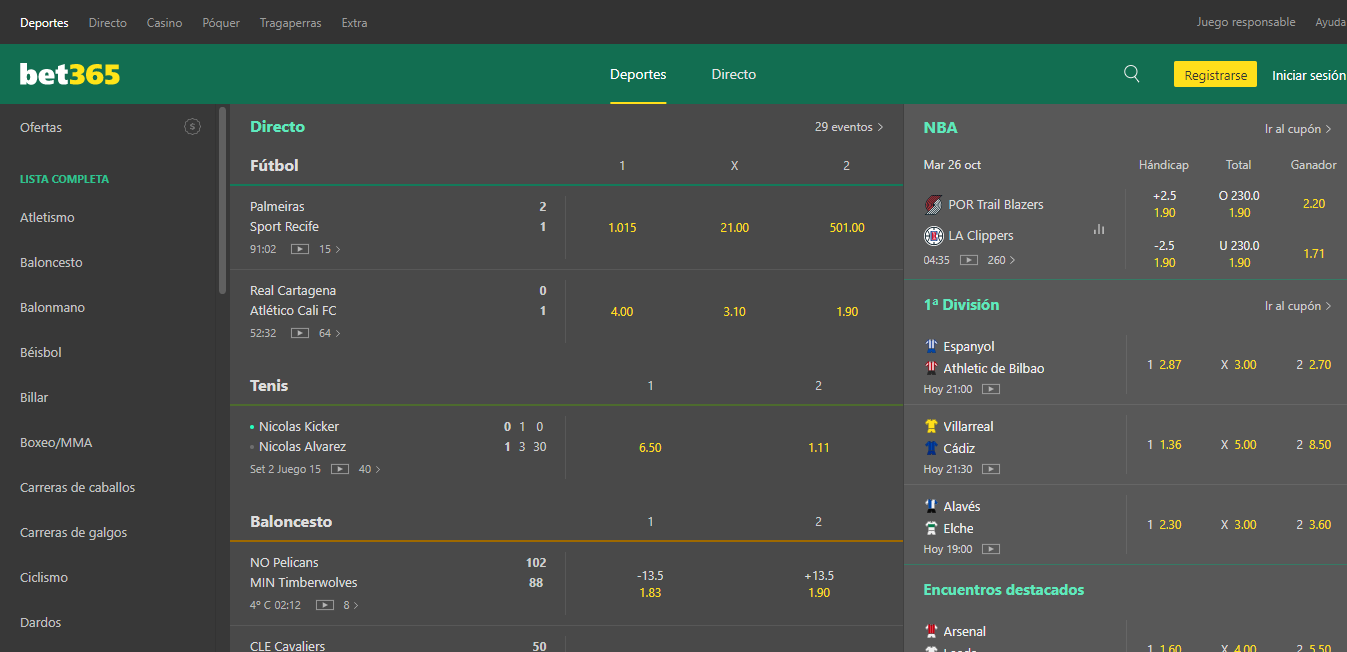Open Balonmano in the sports list
The height and width of the screenshot is (652, 1347).
[52, 307]
